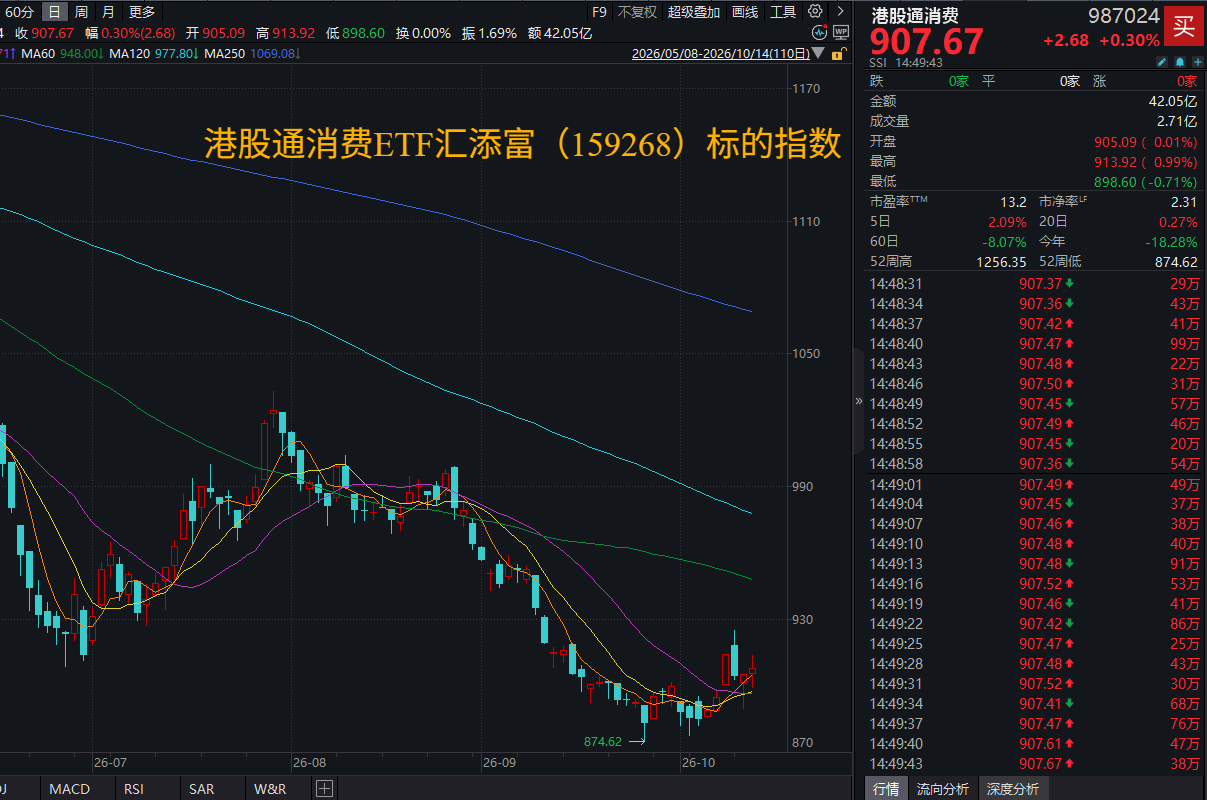
Task: Switch to the SAR indicator tab
Action: 201,789
